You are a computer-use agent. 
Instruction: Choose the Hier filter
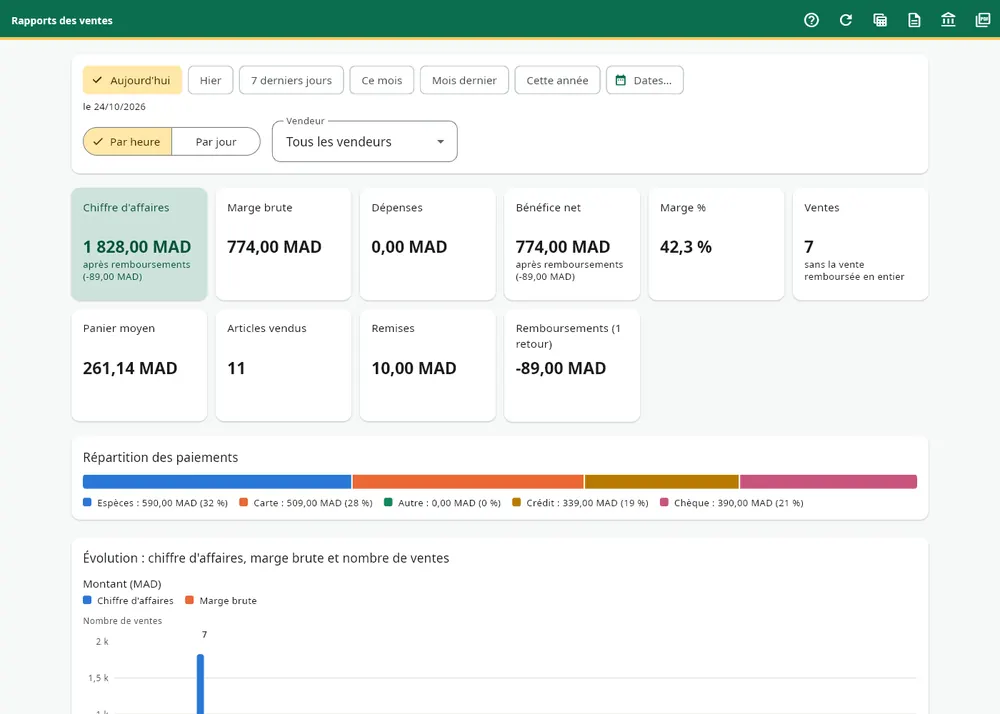(210, 80)
